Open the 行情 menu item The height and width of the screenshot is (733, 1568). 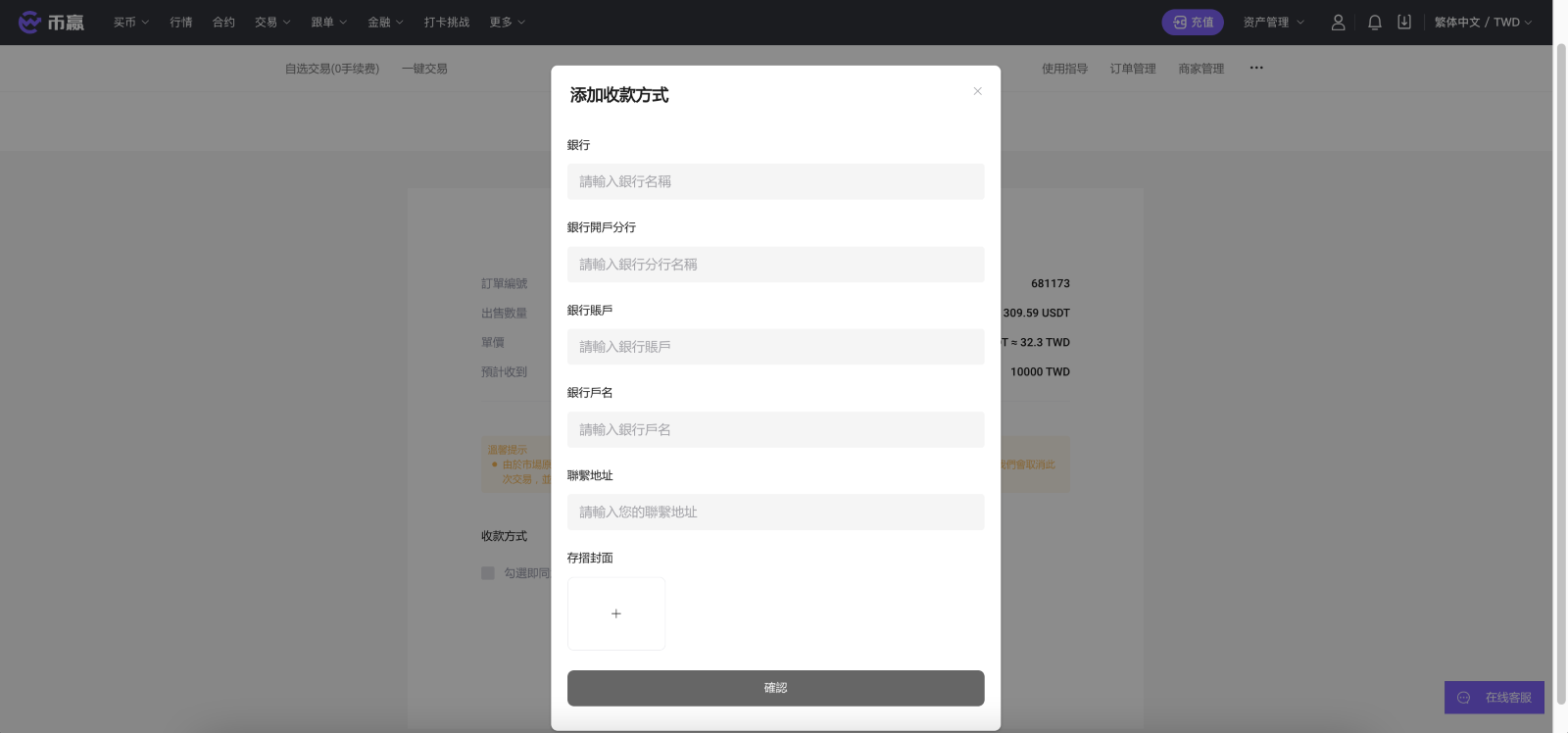(x=181, y=22)
